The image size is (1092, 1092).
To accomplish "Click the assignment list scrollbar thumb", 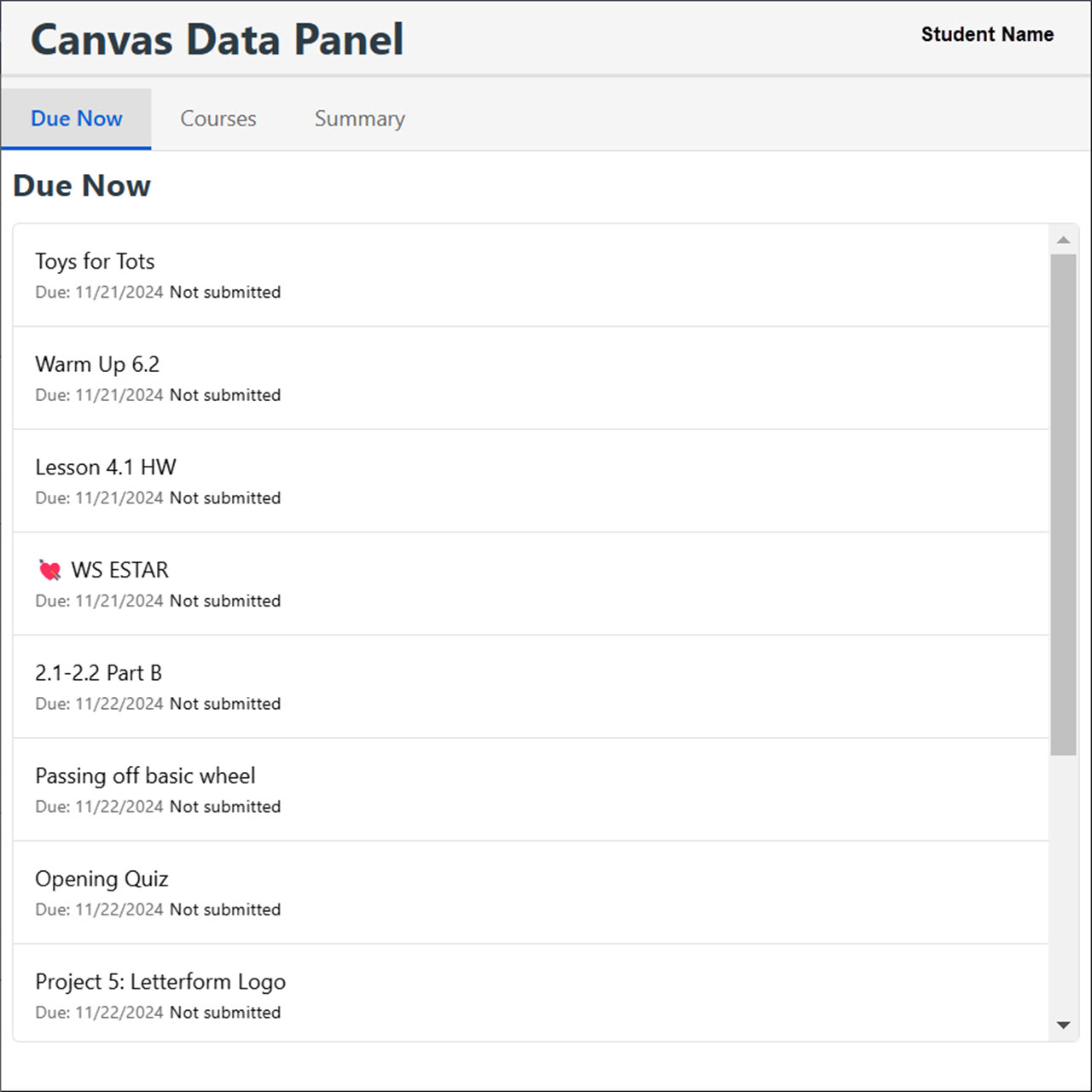I will coord(1063,504).
